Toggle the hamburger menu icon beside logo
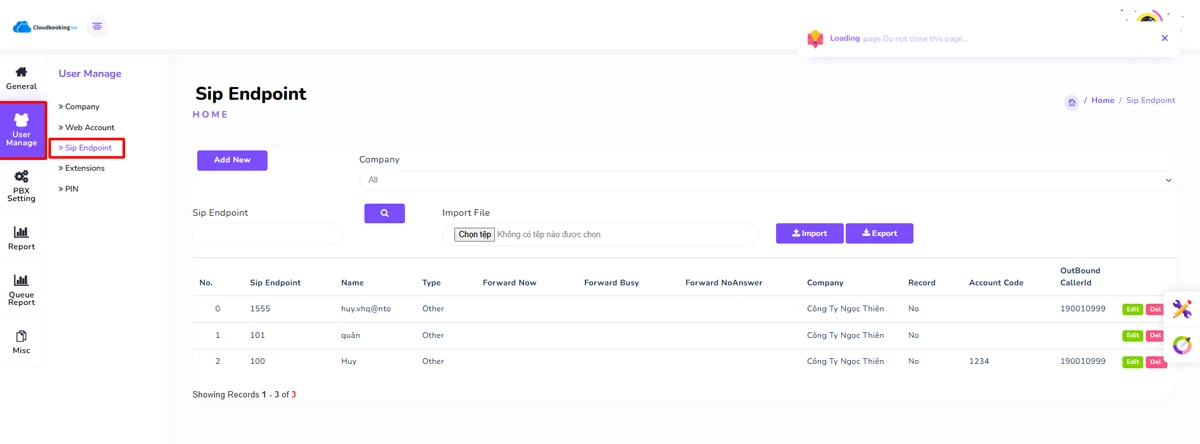Screen dimensions: 1200x444 pos(97,27)
